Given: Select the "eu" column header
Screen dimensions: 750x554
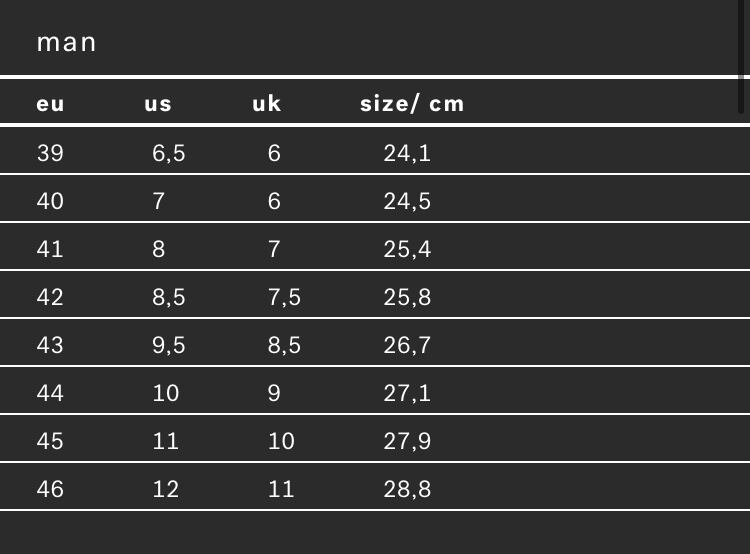Looking at the screenshot, I should click(x=50, y=103).
